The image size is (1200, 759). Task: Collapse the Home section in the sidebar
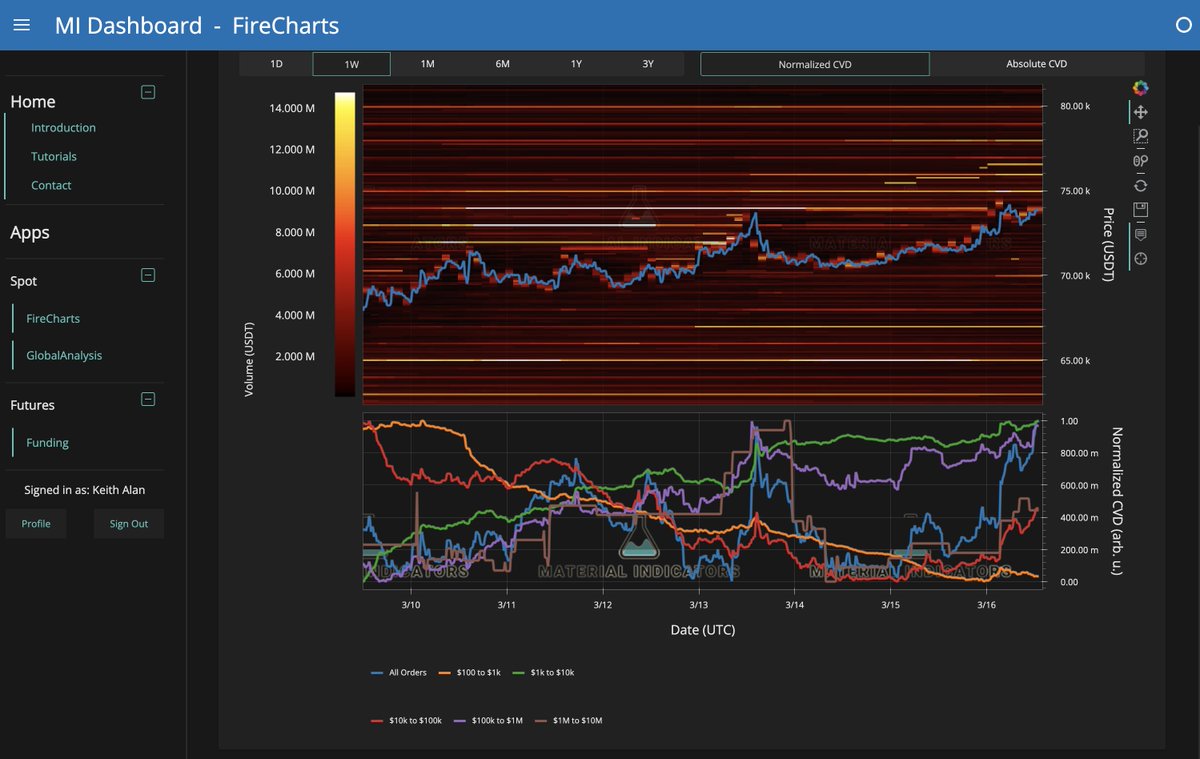coord(148,92)
